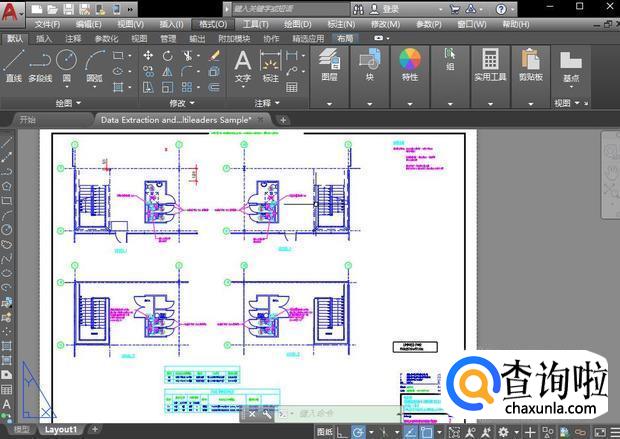620x439 pixels.
Task: Open the 格式(O) menu
Action: pos(212,23)
